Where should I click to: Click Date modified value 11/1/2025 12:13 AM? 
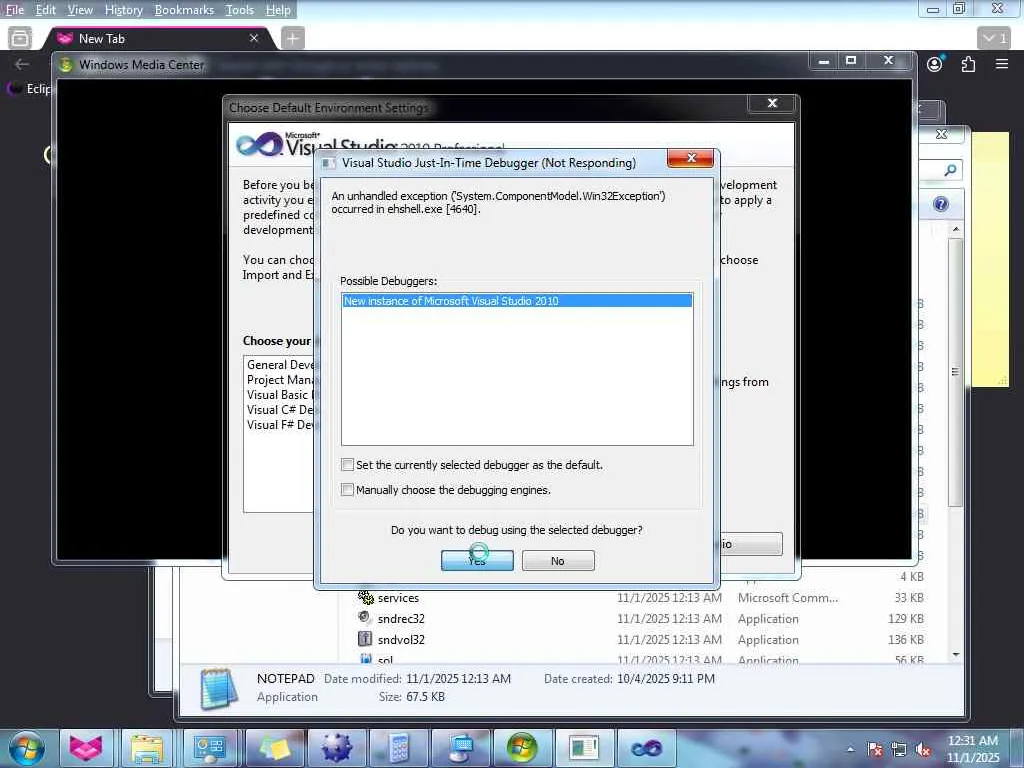(x=458, y=679)
